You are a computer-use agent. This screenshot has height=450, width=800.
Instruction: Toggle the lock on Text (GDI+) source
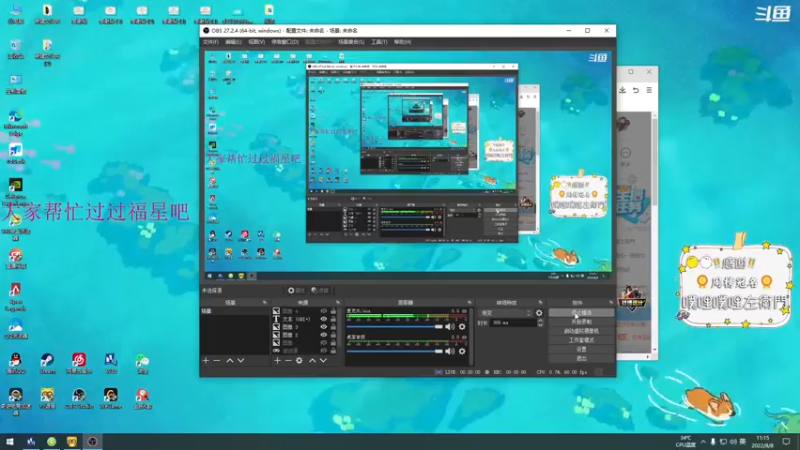pyautogui.click(x=333, y=319)
